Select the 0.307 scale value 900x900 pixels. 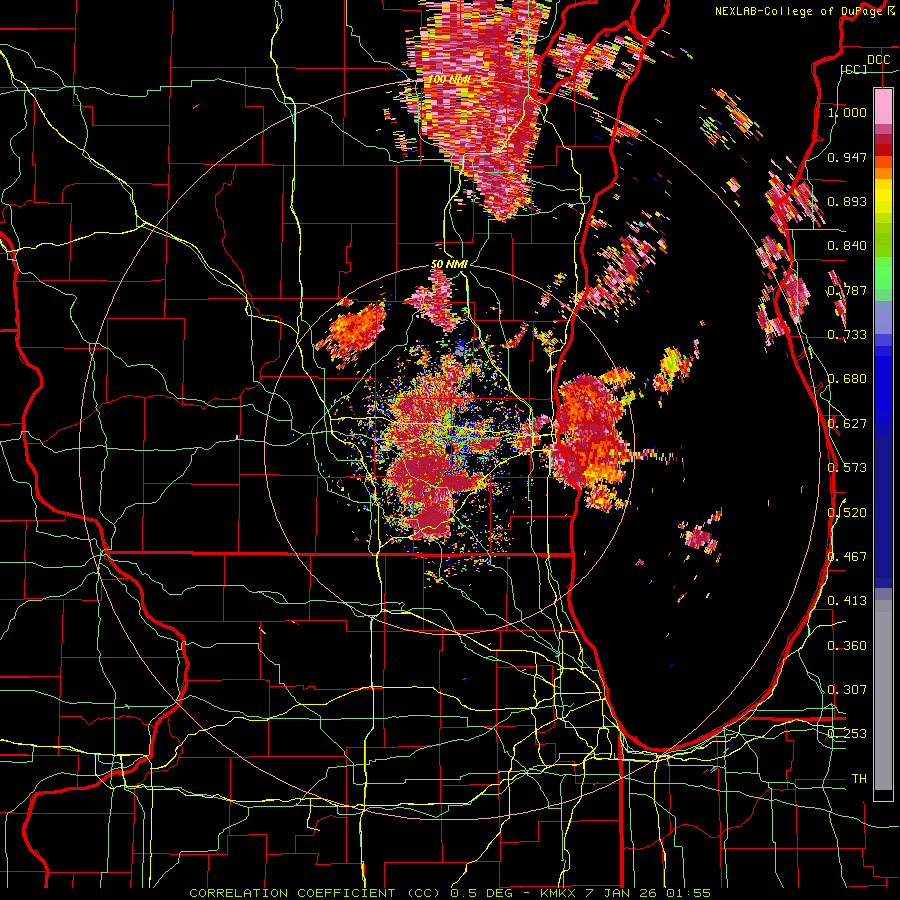tap(847, 690)
